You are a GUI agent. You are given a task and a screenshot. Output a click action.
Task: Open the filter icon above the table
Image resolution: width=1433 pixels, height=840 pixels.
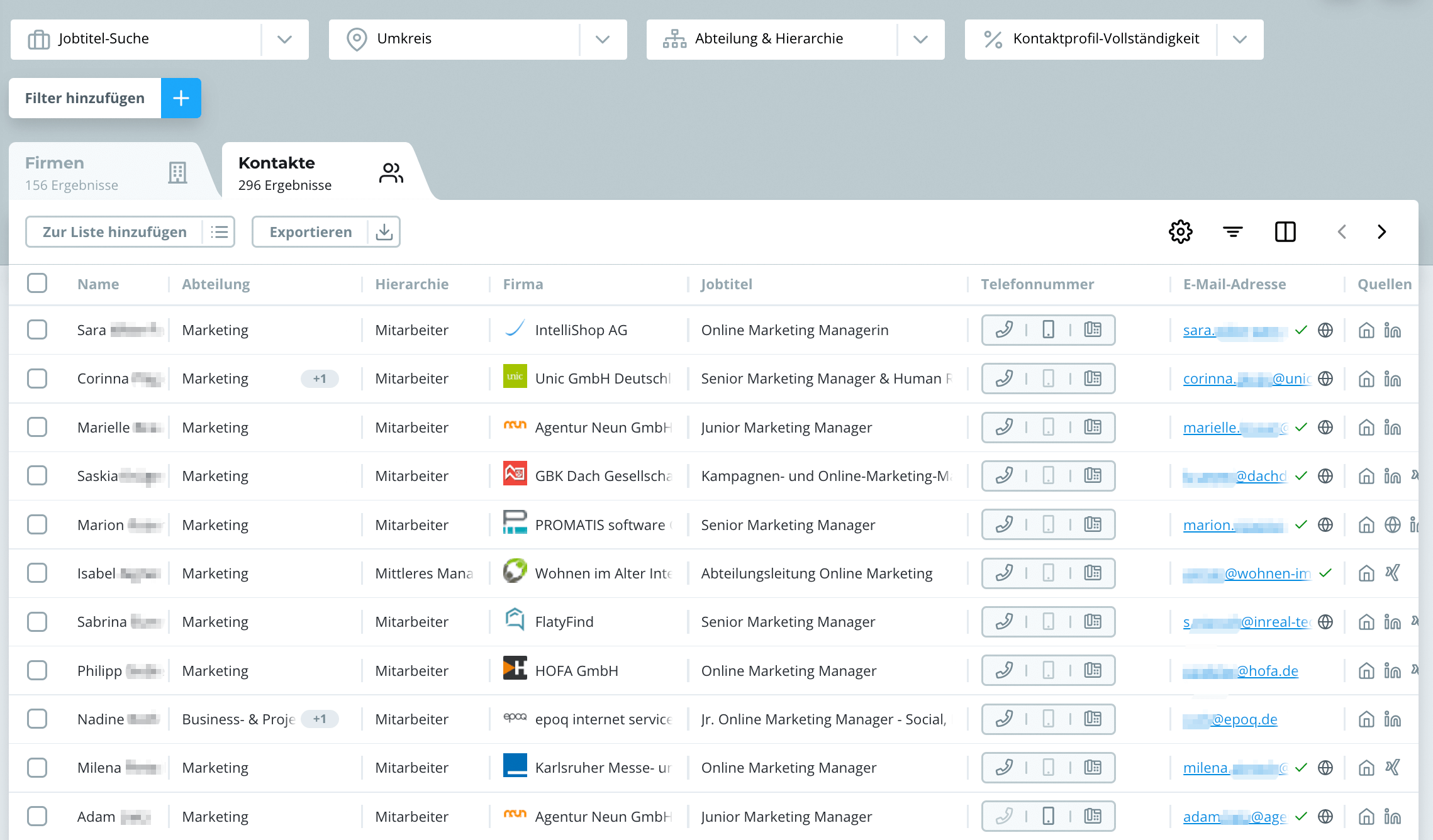pos(1232,231)
